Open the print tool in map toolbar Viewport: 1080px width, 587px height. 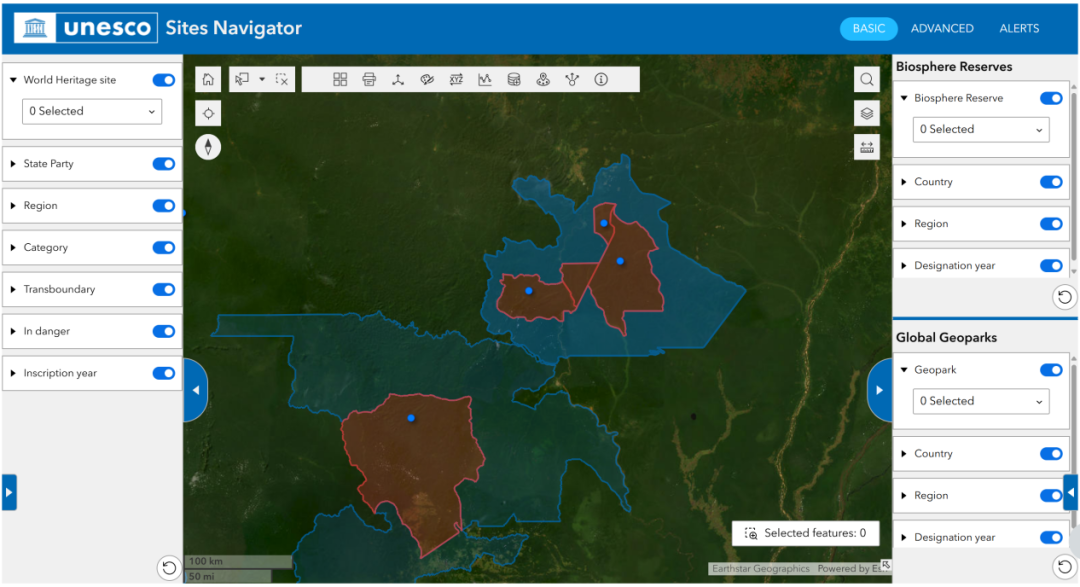click(x=369, y=80)
